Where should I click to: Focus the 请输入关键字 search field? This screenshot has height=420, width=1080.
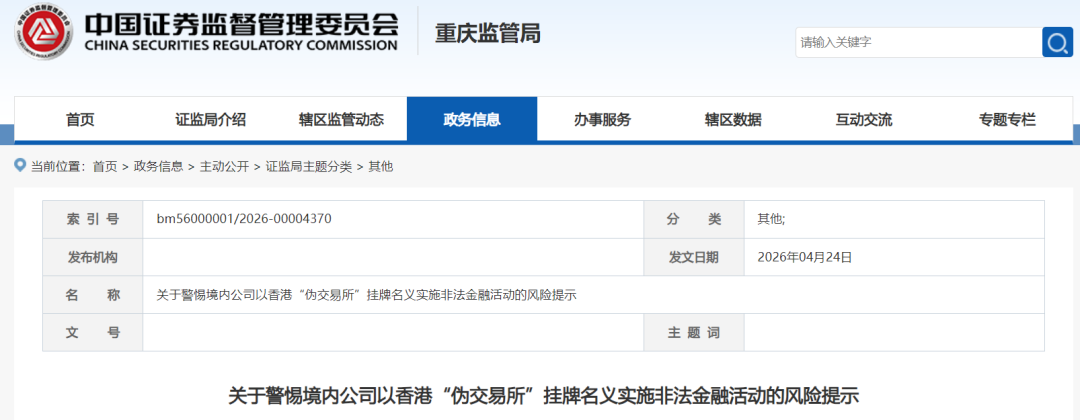(919, 43)
